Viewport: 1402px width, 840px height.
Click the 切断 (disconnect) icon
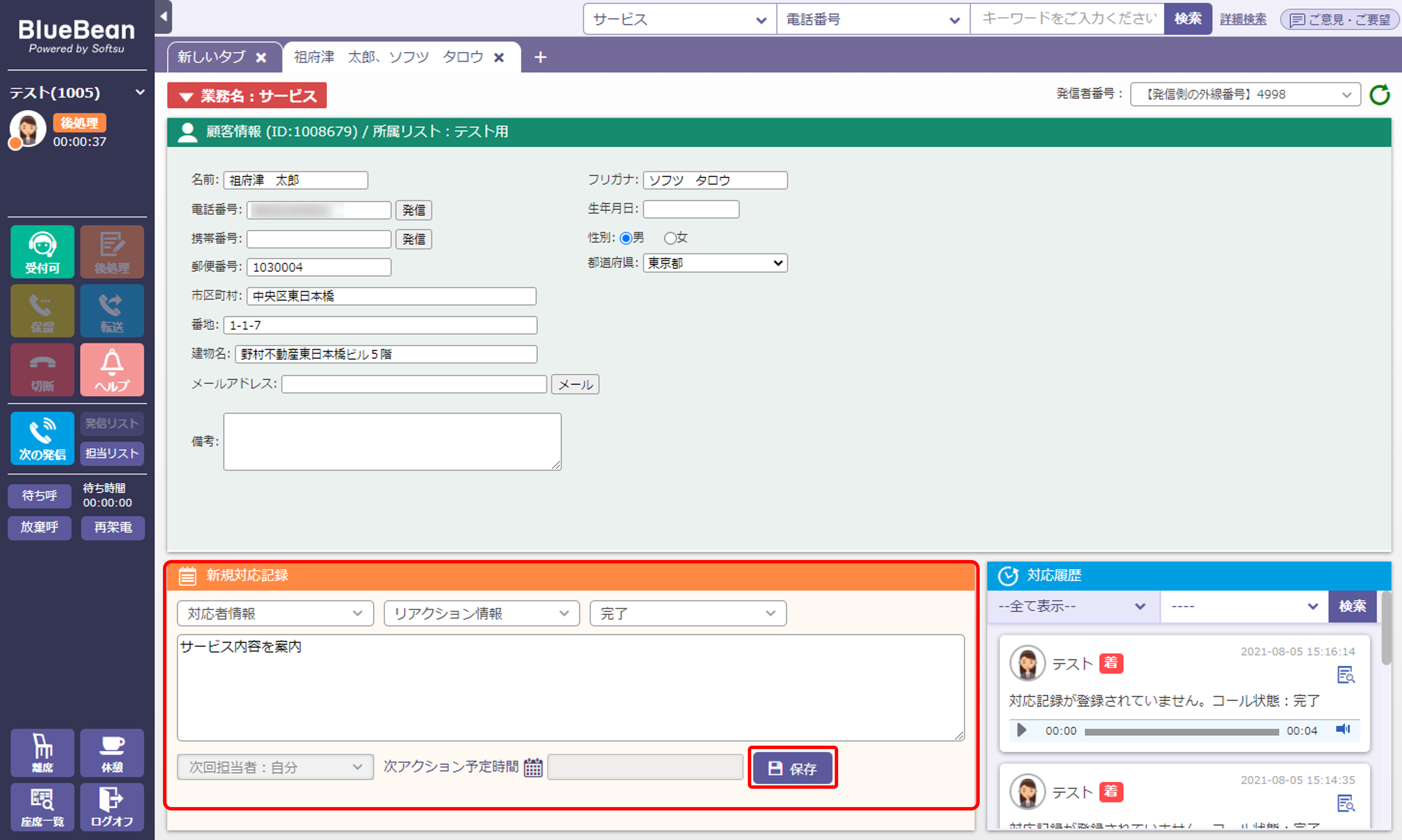42,369
